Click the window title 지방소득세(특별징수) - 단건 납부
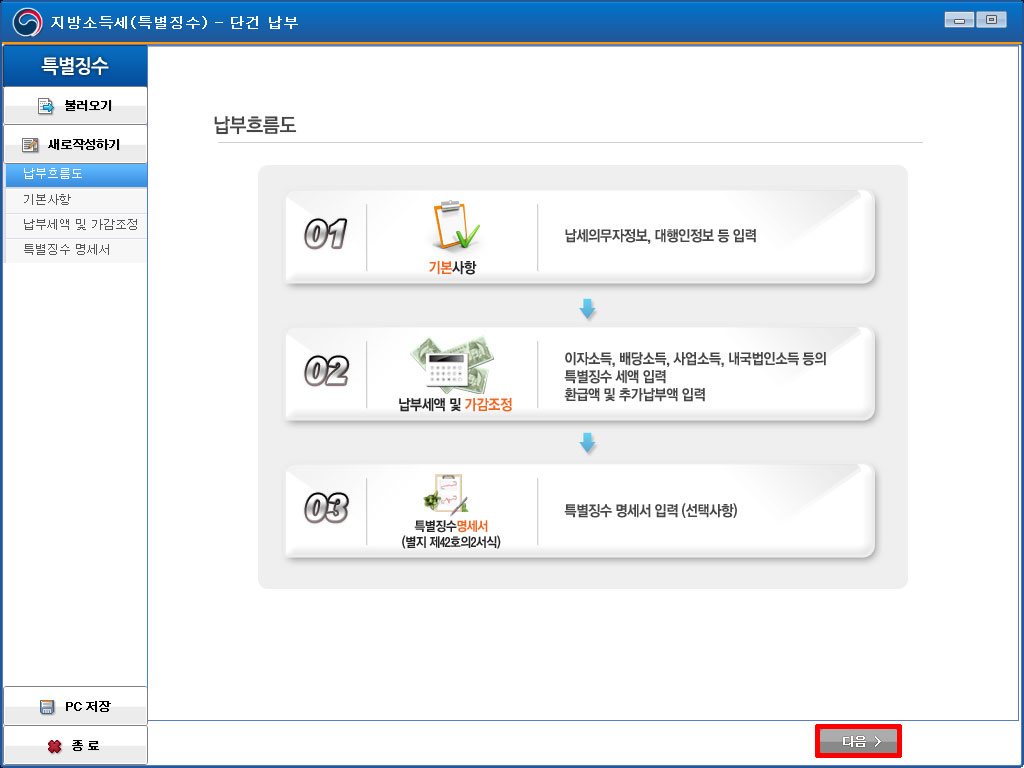This screenshot has width=1024, height=768. [174, 22]
